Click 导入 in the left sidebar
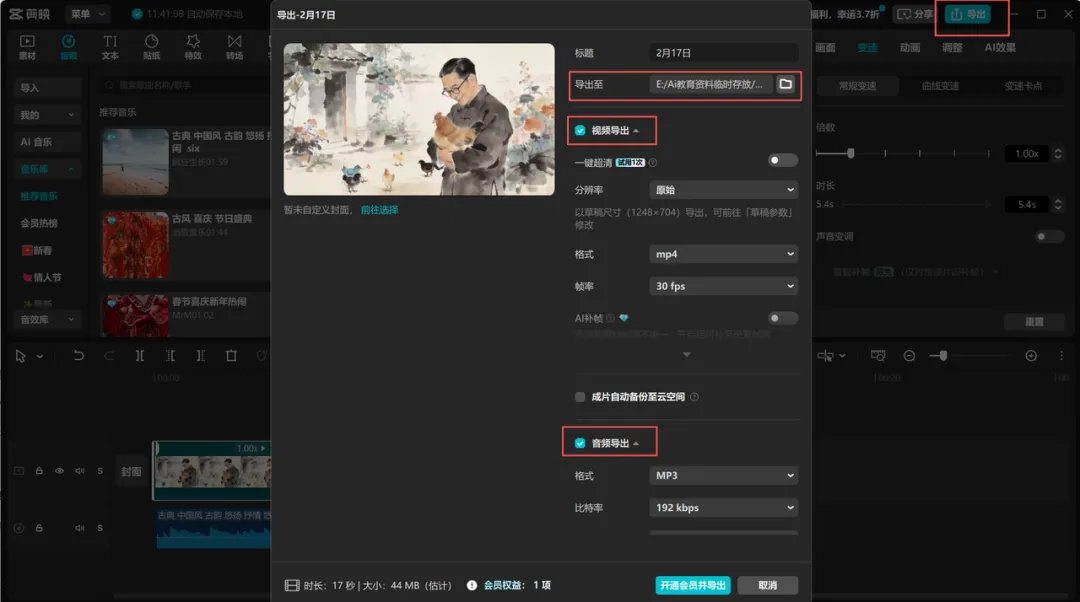This screenshot has width=1080, height=602. [47, 87]
